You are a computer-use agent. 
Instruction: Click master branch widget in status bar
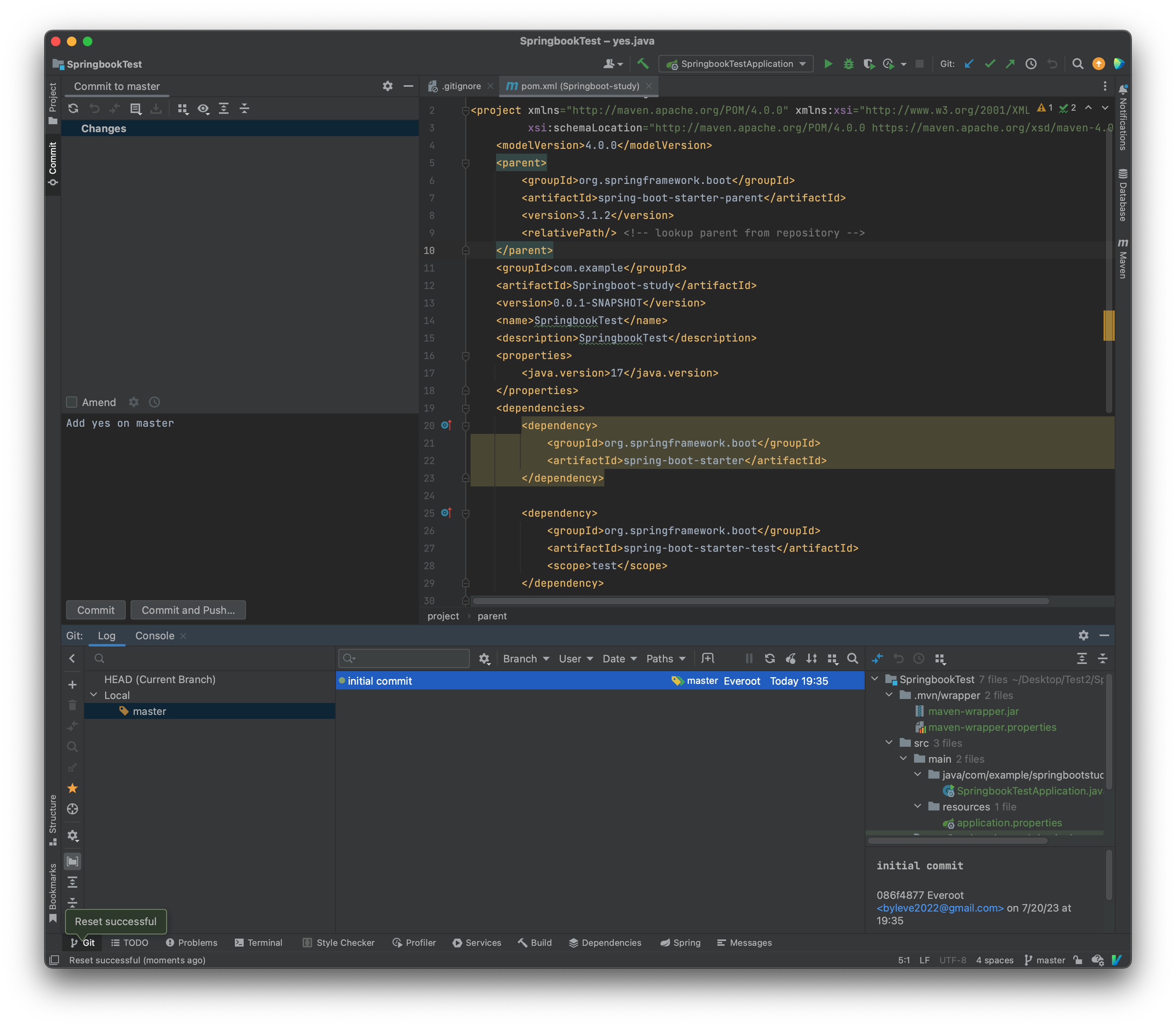1044,960
